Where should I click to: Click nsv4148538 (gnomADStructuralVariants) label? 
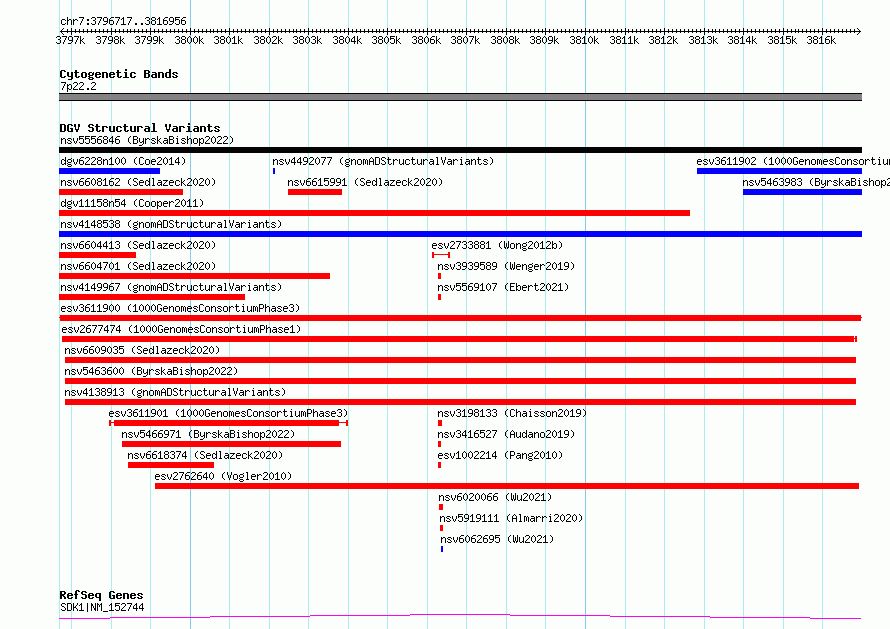171,224
